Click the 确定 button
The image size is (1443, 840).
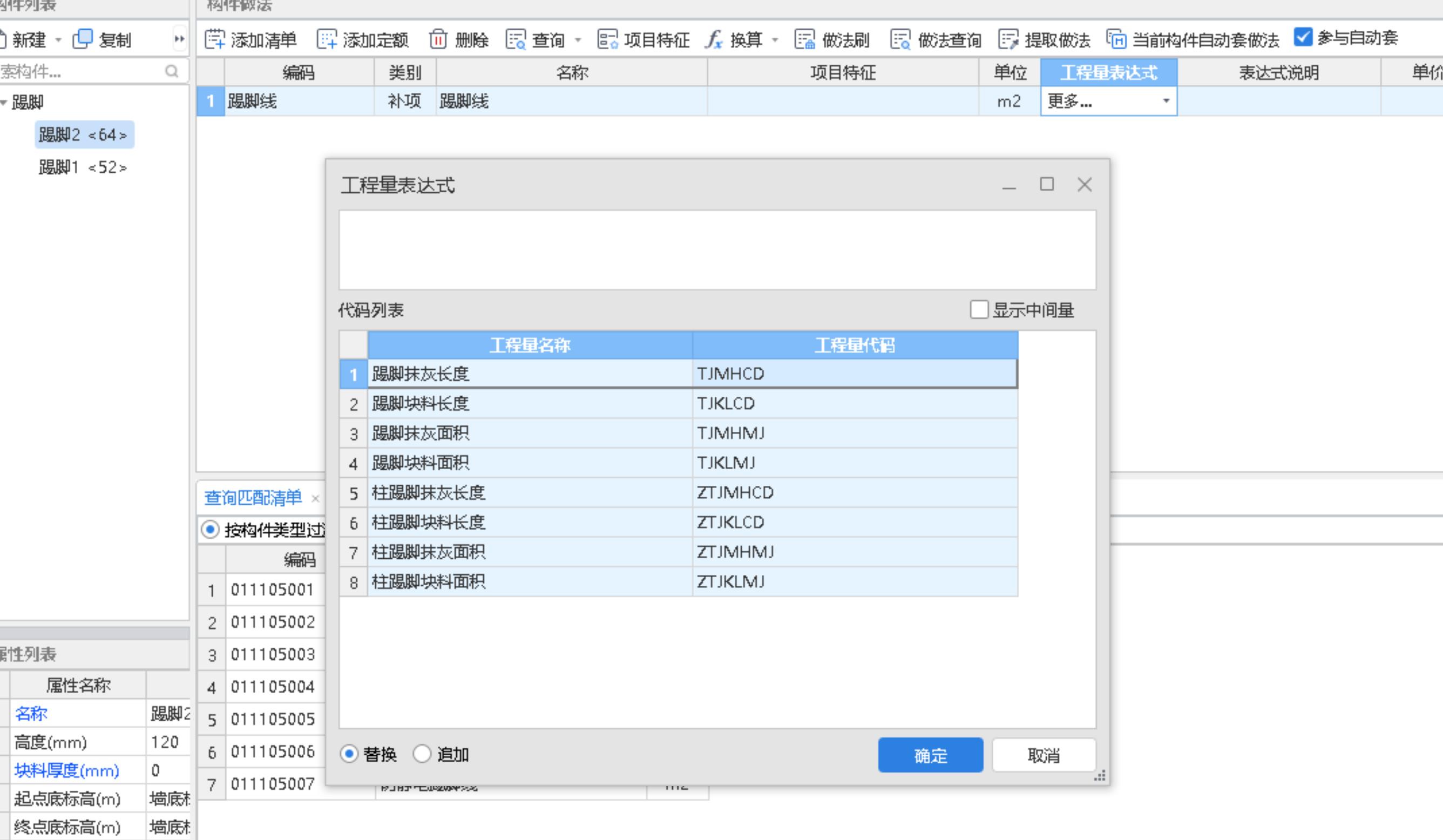[931, 755]
